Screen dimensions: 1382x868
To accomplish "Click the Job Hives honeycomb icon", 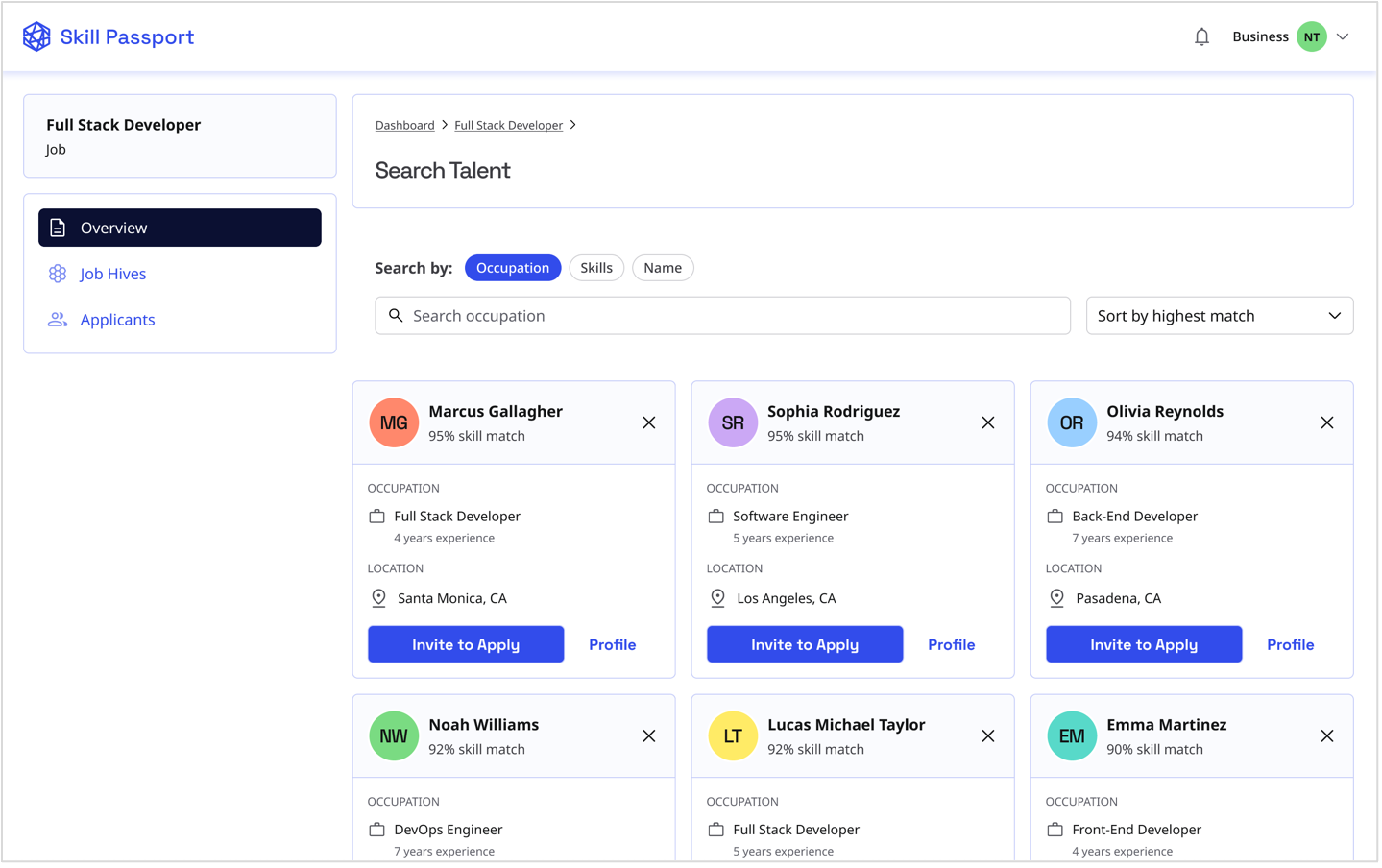I will coord(58,274).
